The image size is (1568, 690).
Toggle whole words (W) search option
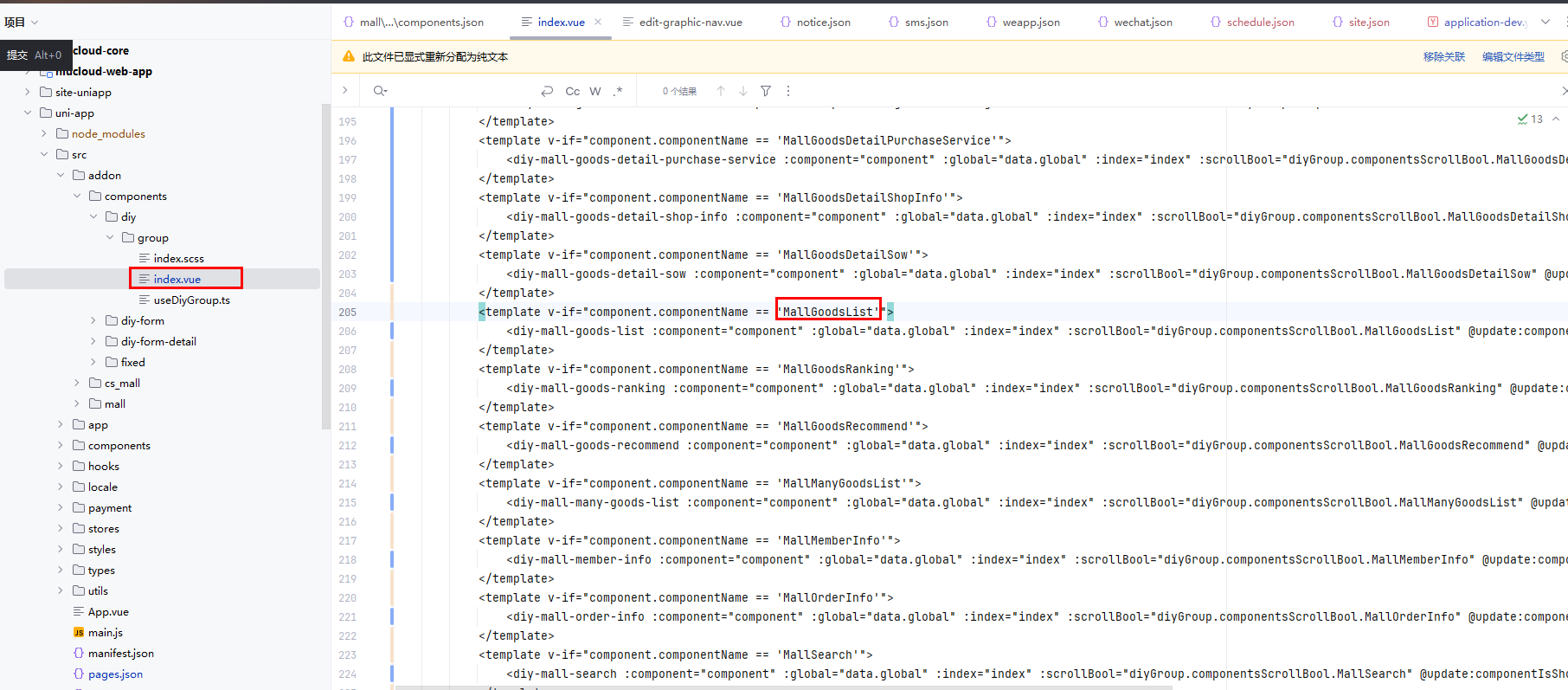595,91
